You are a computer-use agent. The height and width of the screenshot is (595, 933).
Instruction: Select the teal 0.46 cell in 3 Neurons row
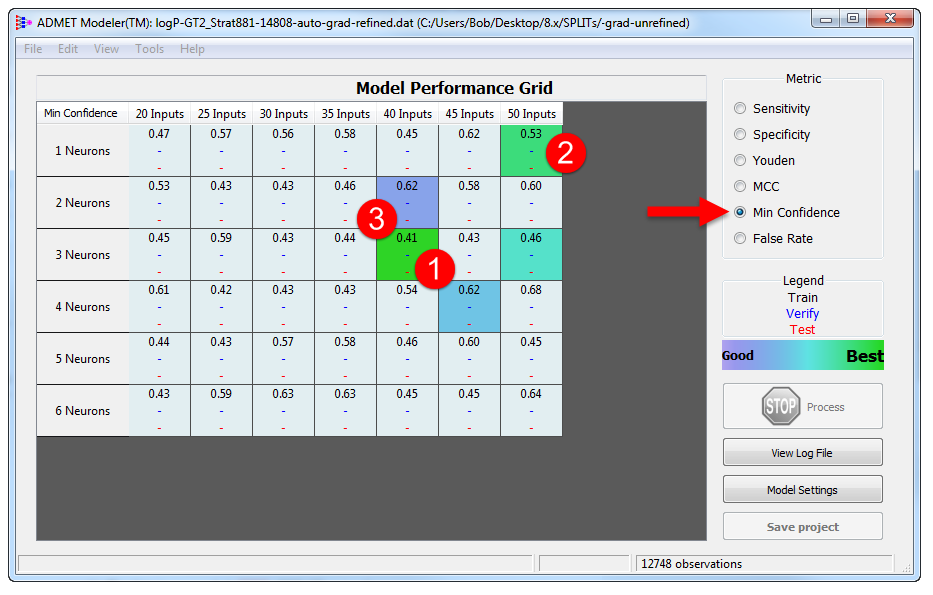(x=531, y=255)
